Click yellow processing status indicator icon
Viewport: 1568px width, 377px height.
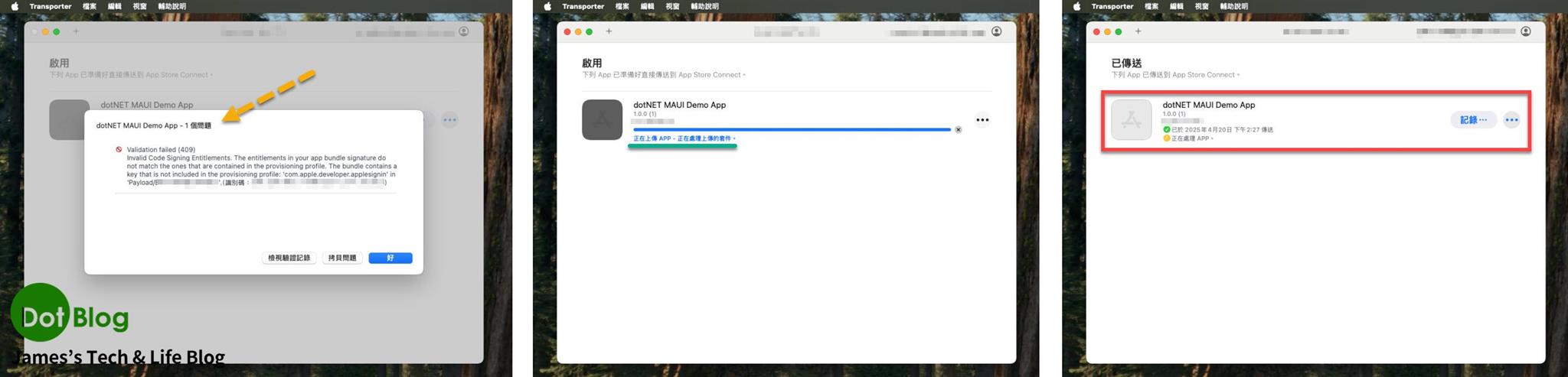[1166, 138]
